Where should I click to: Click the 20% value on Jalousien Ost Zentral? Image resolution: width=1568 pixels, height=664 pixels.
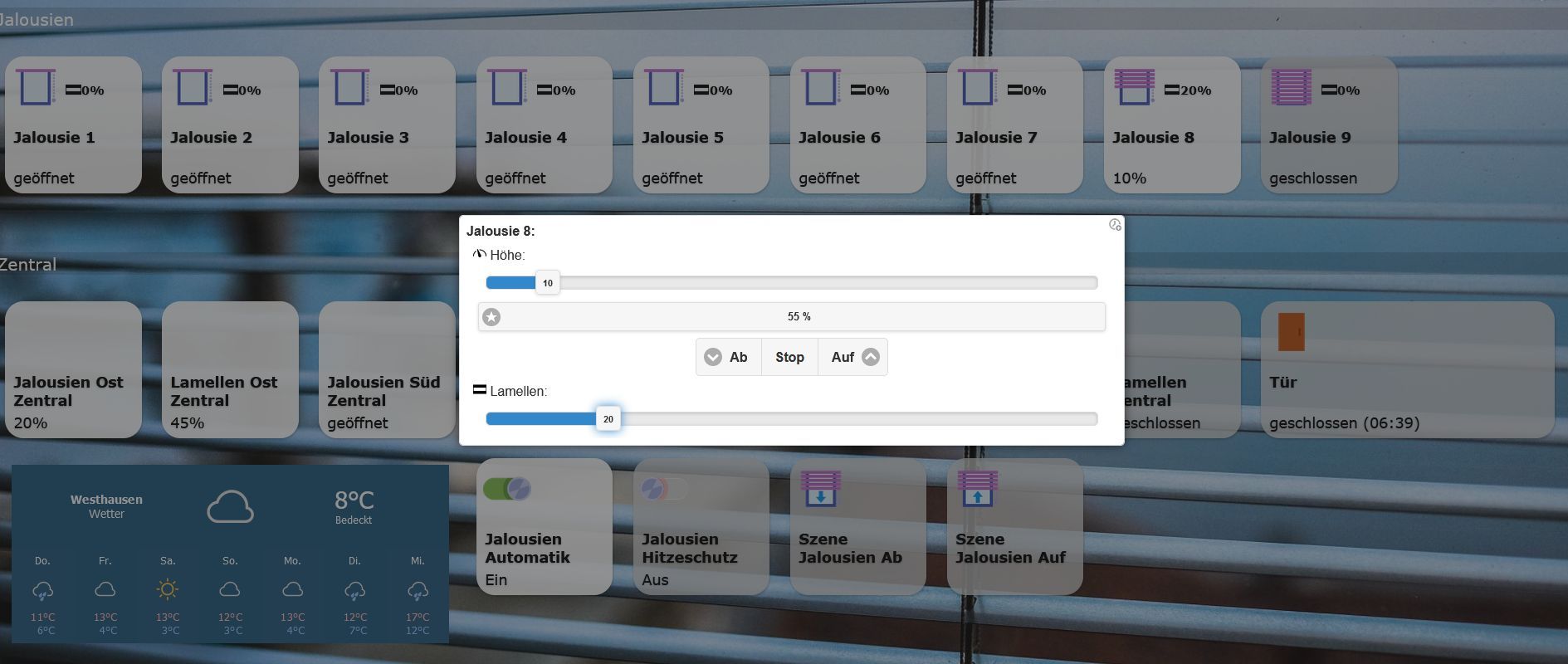point(31,423)
